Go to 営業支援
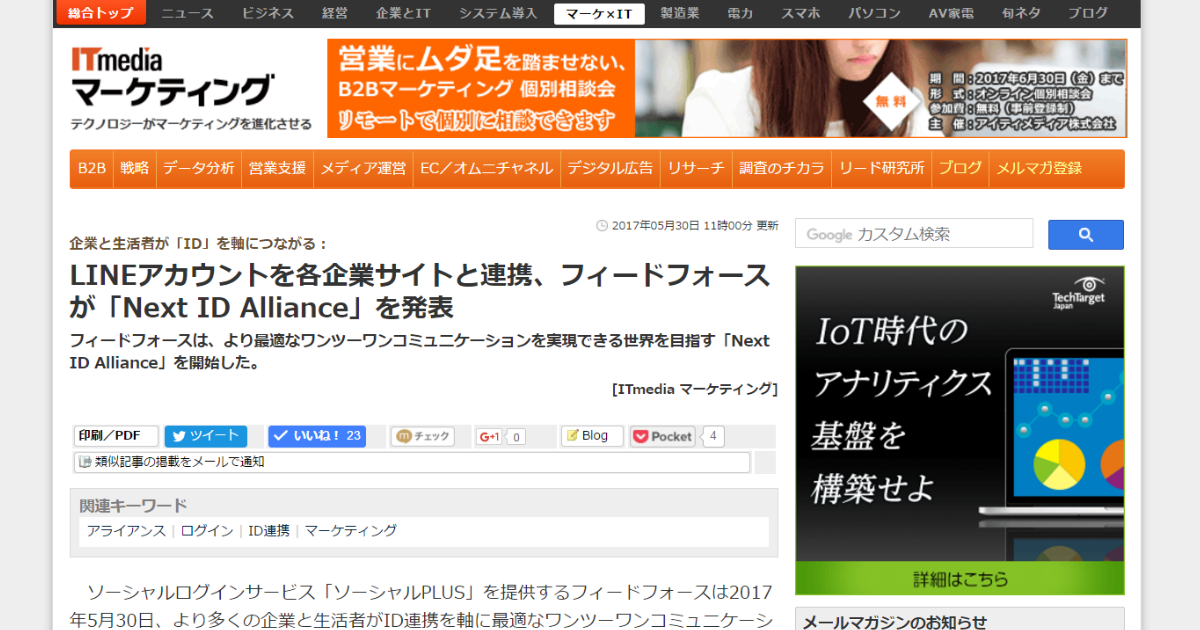Screen dimensions: 1200x630 tap(277, 168)
